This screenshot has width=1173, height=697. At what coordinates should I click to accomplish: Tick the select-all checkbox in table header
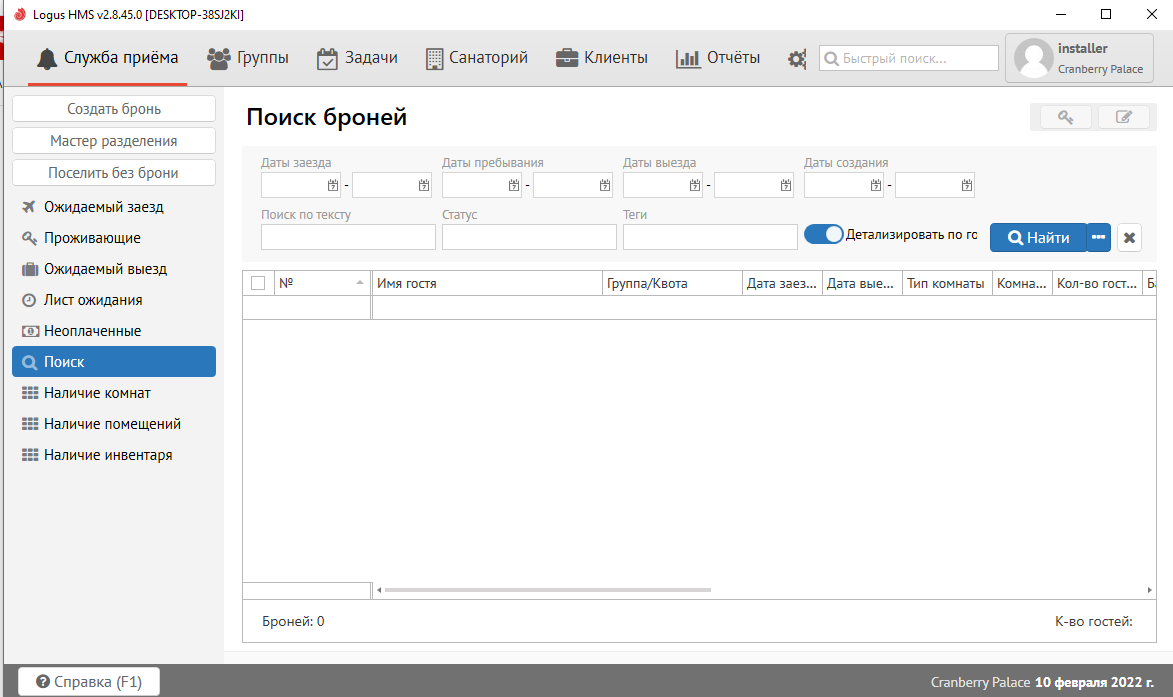pos(258,283)
